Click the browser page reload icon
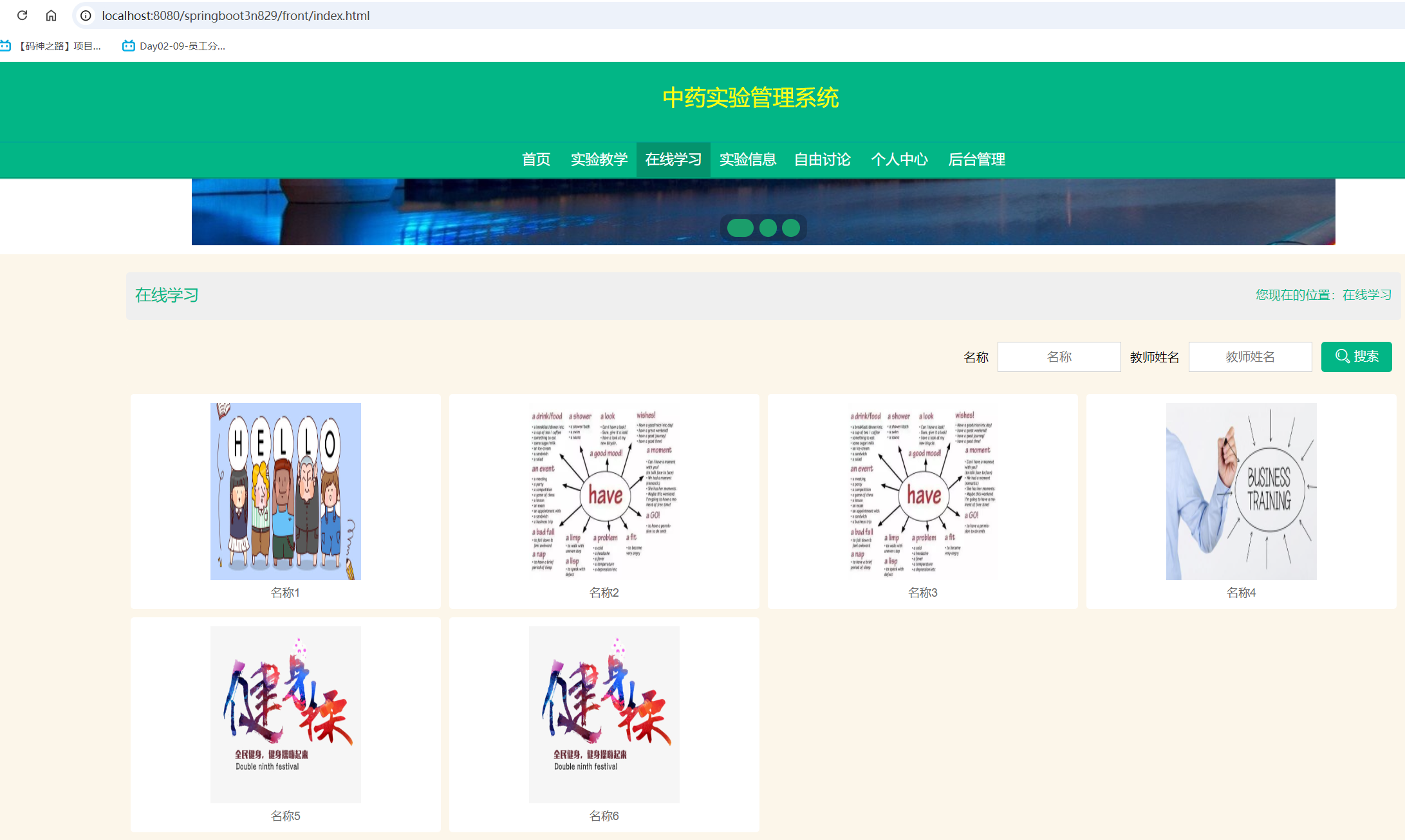 (23, 15)
